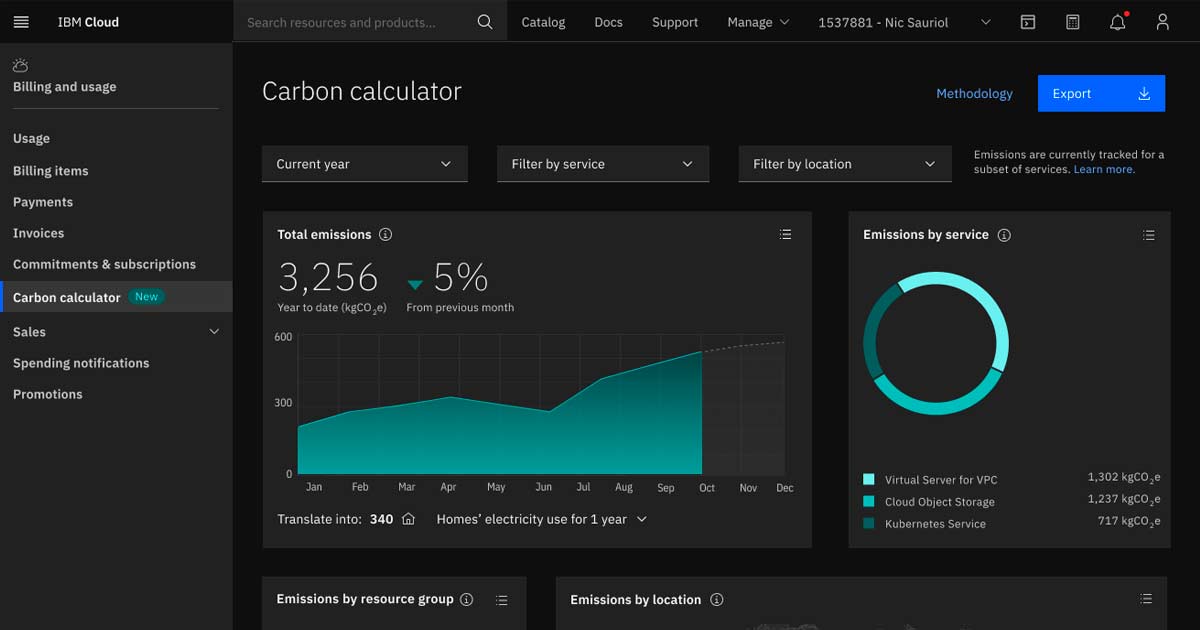
Task: Click the Learn more link
Action: click(1104, 170)
